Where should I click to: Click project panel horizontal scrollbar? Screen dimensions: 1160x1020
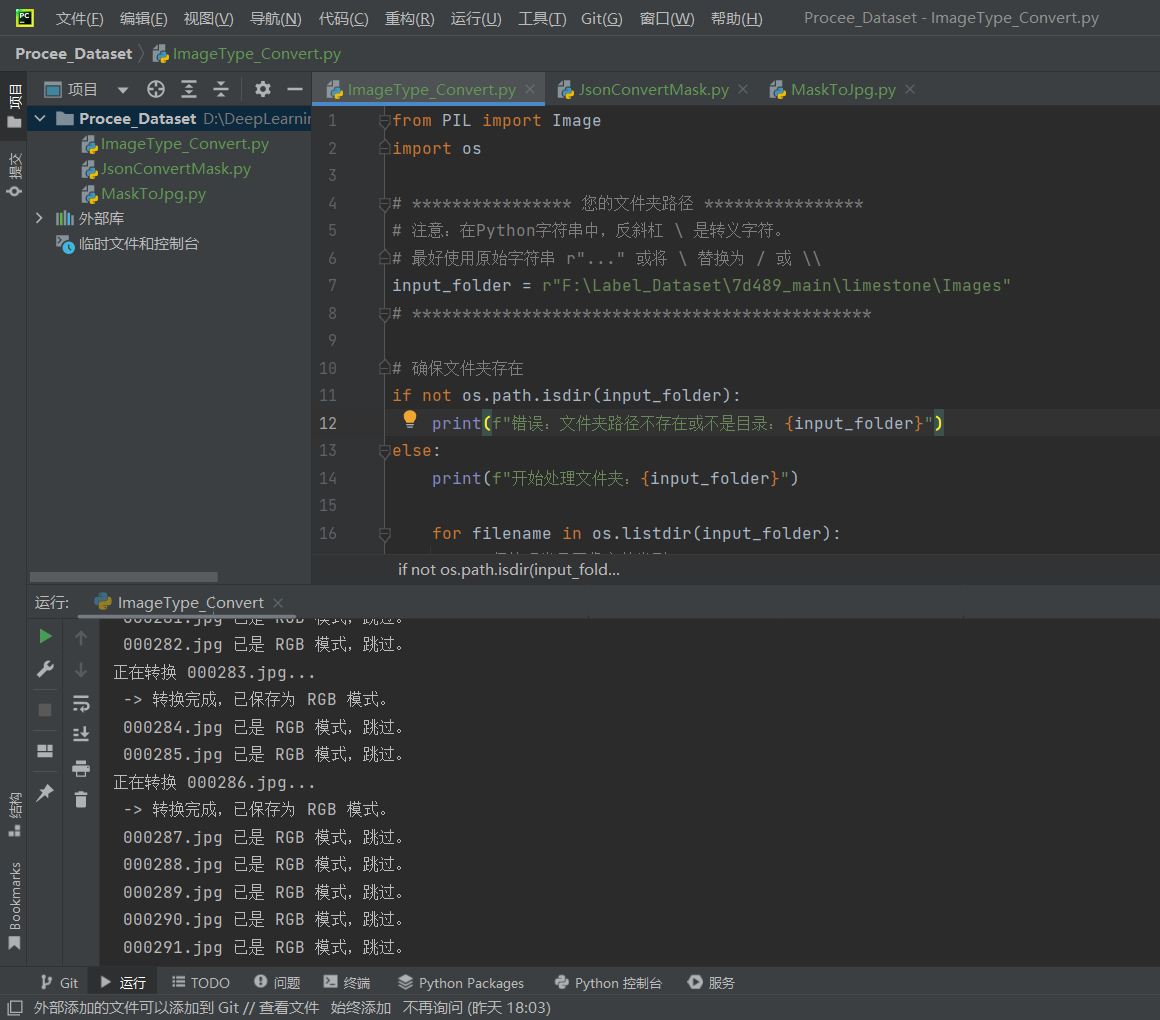[124, 576]
